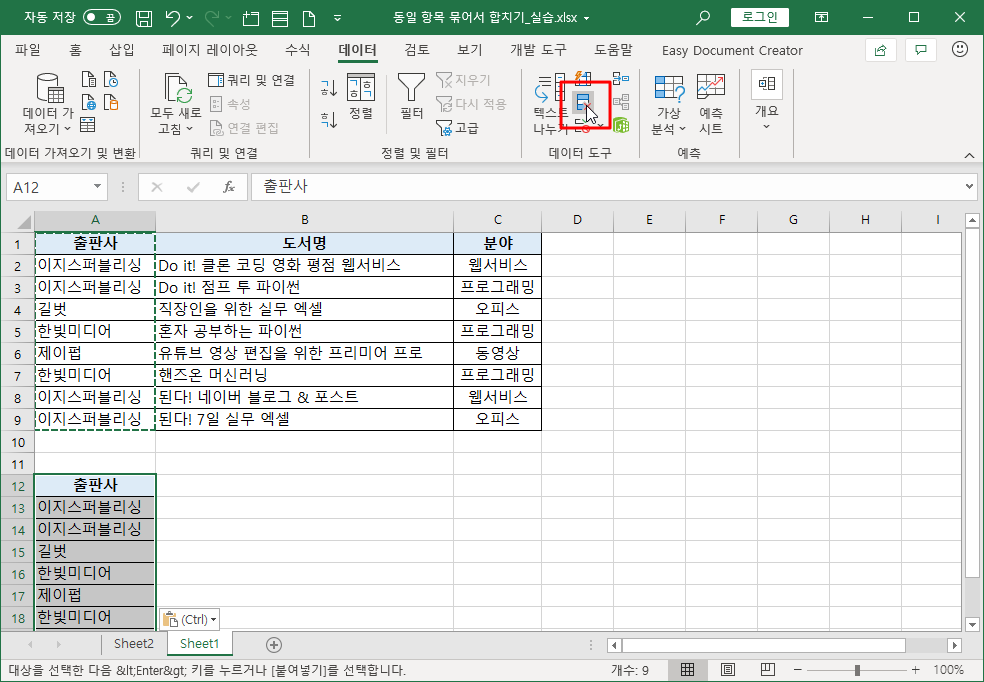Click the smiley feedback icon
The width and height of the screenshot is (984, 682).
coord(960,50)
